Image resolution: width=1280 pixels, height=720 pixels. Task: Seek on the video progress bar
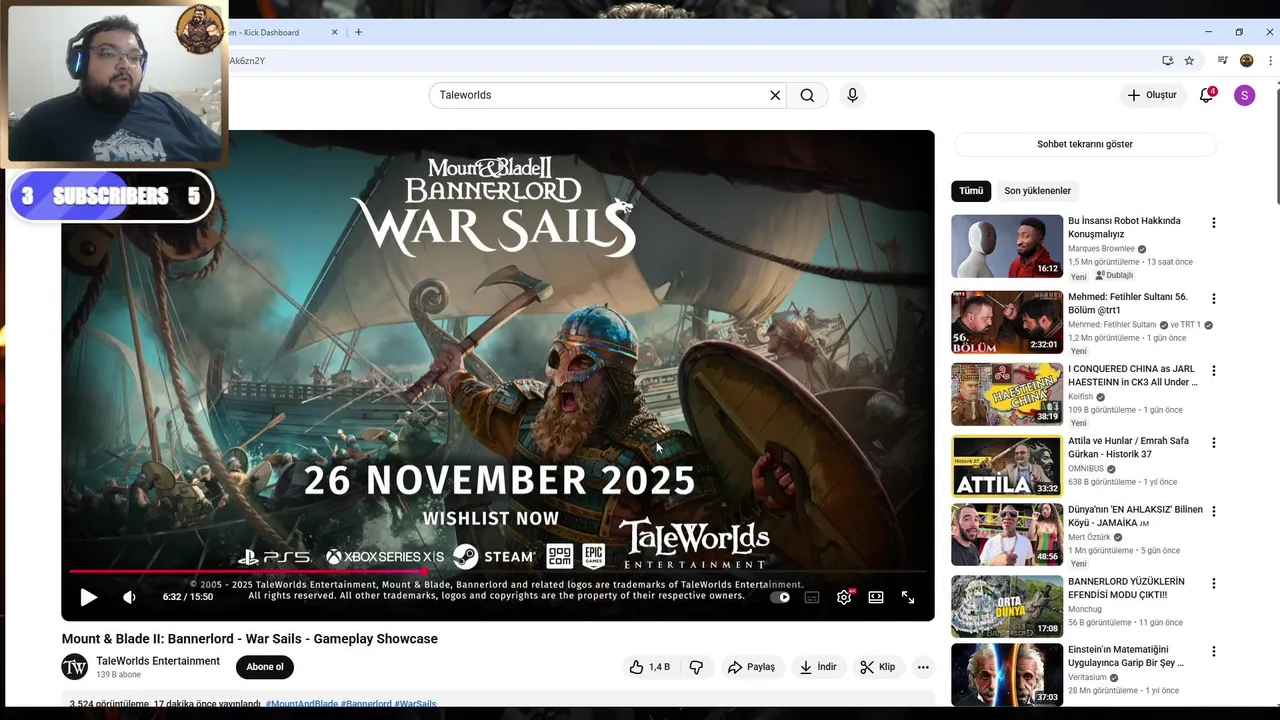[498, 572]
